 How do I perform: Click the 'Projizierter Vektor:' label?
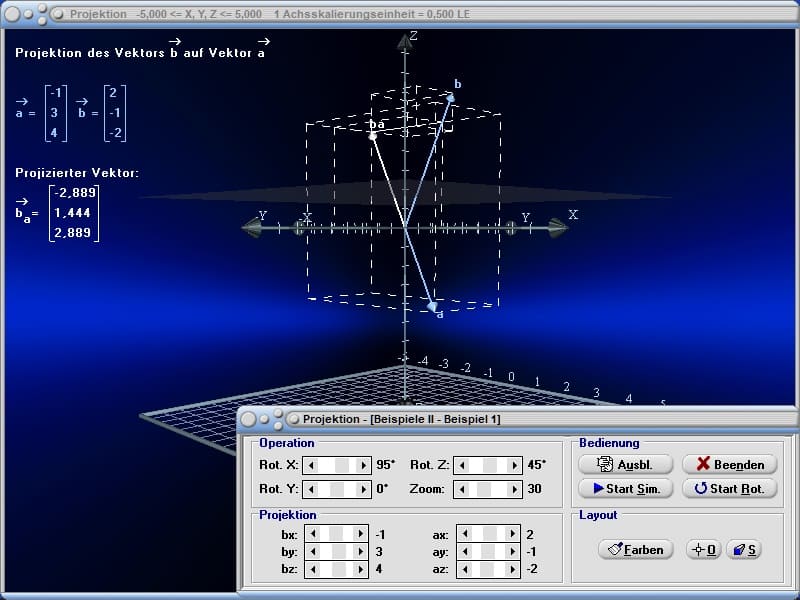(77, 172)
